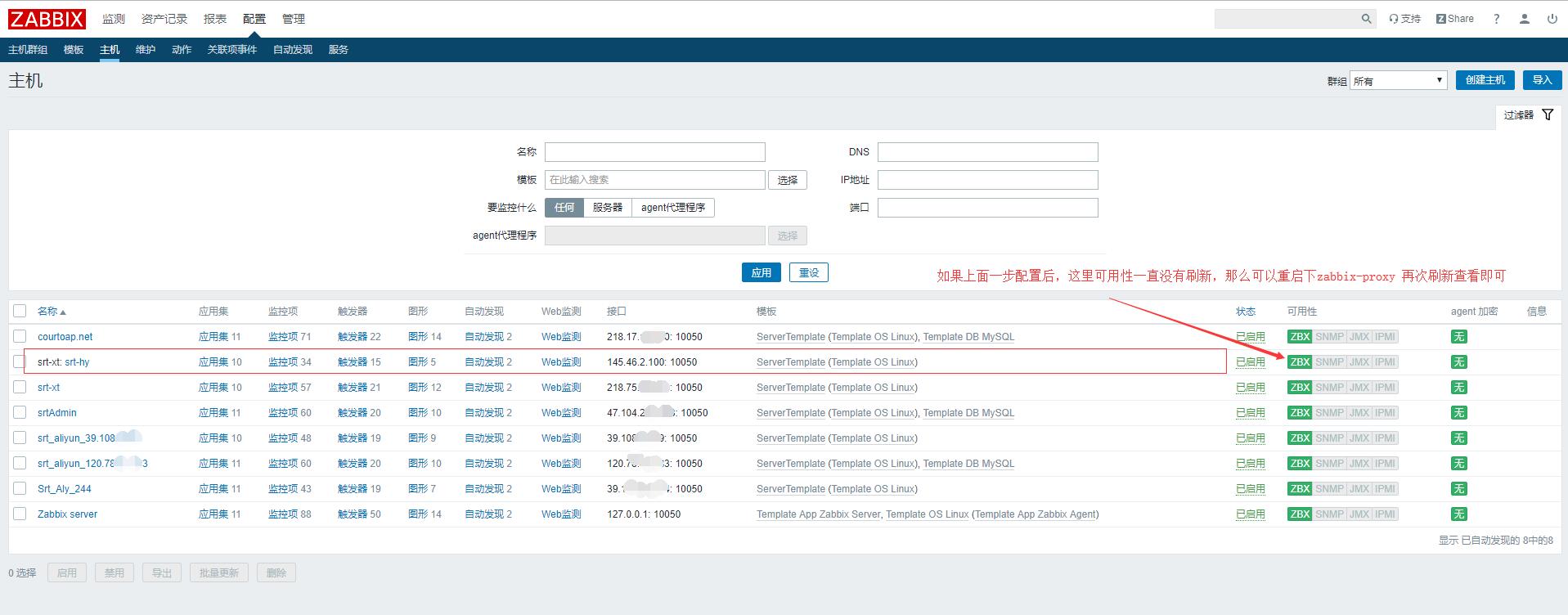This screenshot has width=1568, height=615.
Task: Toggle 已启用 status for srt-xt host
Action: [x=1251, y=388]
